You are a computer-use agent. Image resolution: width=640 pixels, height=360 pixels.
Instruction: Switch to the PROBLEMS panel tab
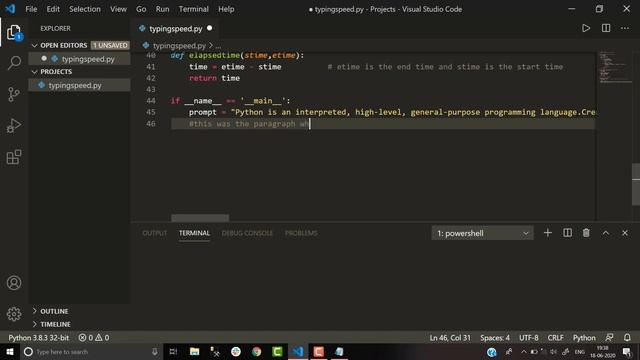(301, 233)
